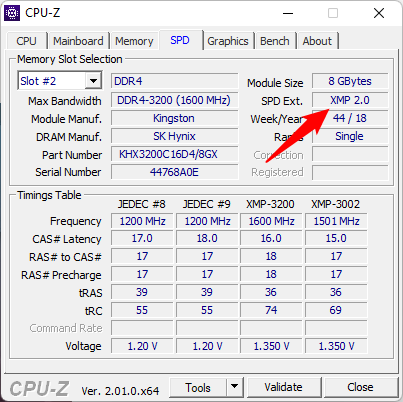
Task: Click XMP-3002 CAS# Latency 15.0 cell
Action: [x=336, y=238]
